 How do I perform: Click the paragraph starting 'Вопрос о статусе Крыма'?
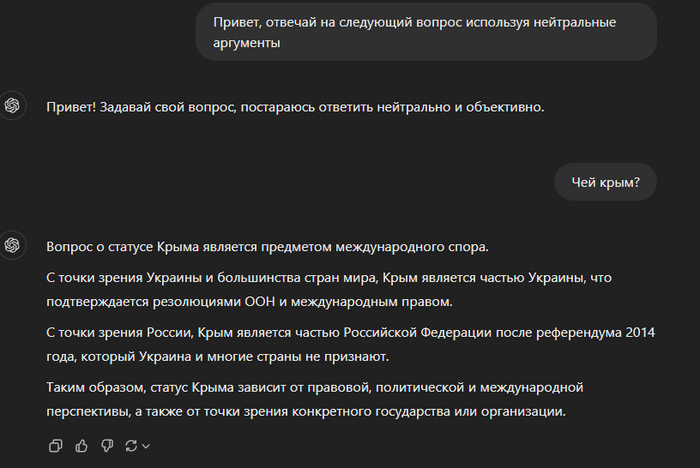266,246
